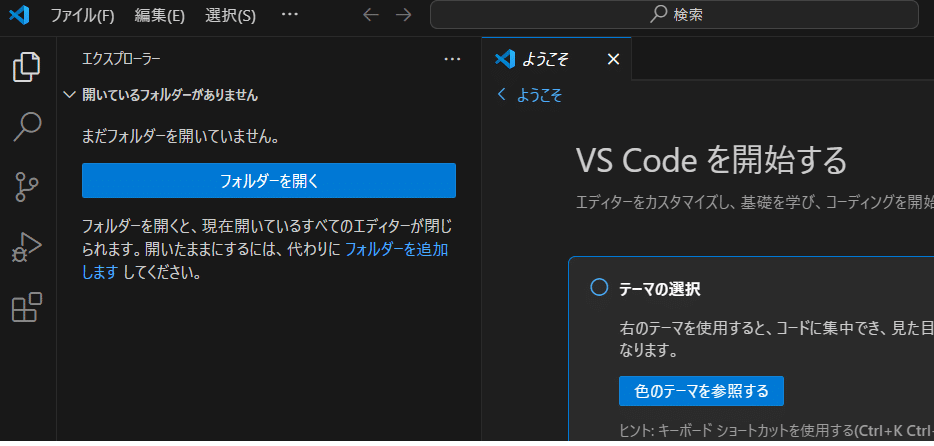The width and height of the screenshot is (934, 446).
Task: Open the Run and Debug view icon
Action: click(27, 247)
